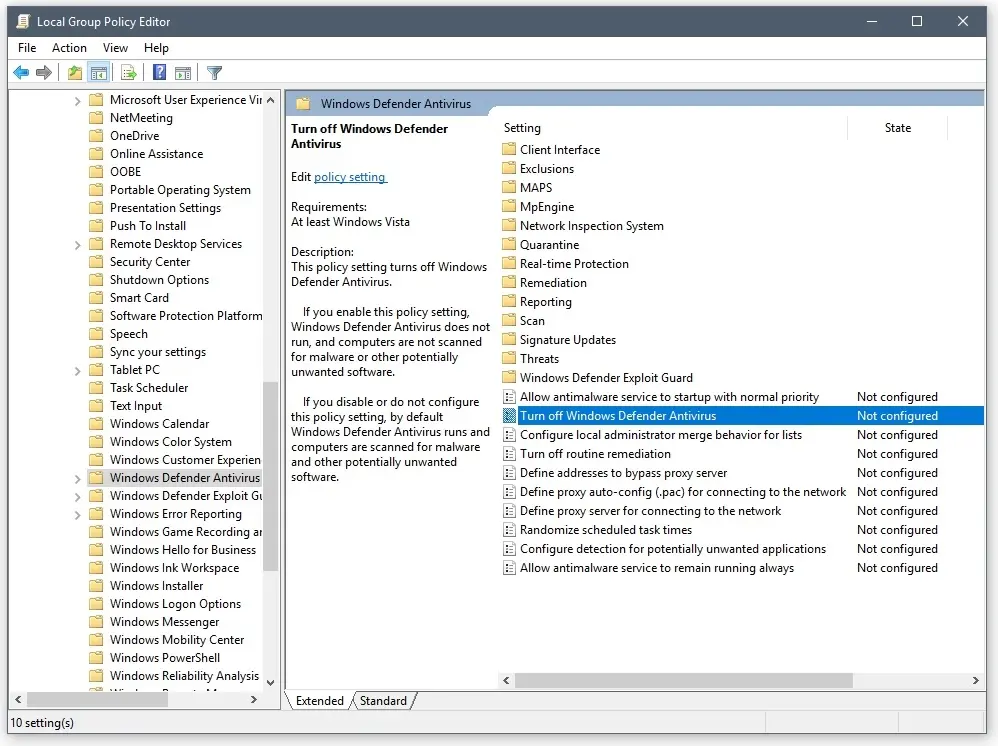This screenshot has width=998, height=746.
Task: Expand Windows Defender Antivirus in the tree
Action: (x=77, y=479)
